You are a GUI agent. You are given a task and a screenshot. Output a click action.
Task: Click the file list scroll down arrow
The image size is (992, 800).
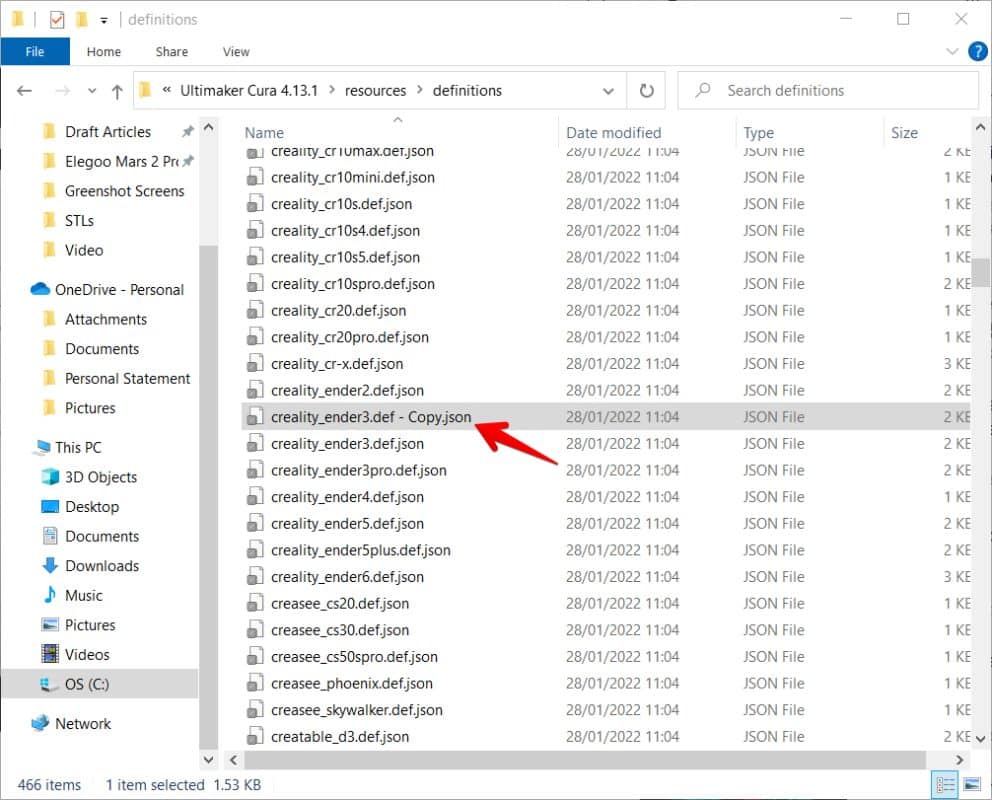click(981, 737)
